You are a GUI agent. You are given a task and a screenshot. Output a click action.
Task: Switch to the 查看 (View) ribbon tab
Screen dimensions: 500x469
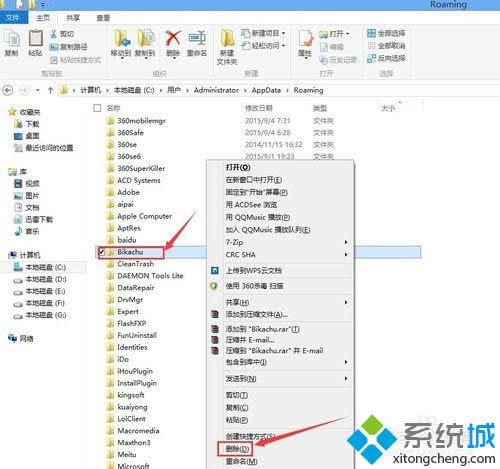point(103,18)
